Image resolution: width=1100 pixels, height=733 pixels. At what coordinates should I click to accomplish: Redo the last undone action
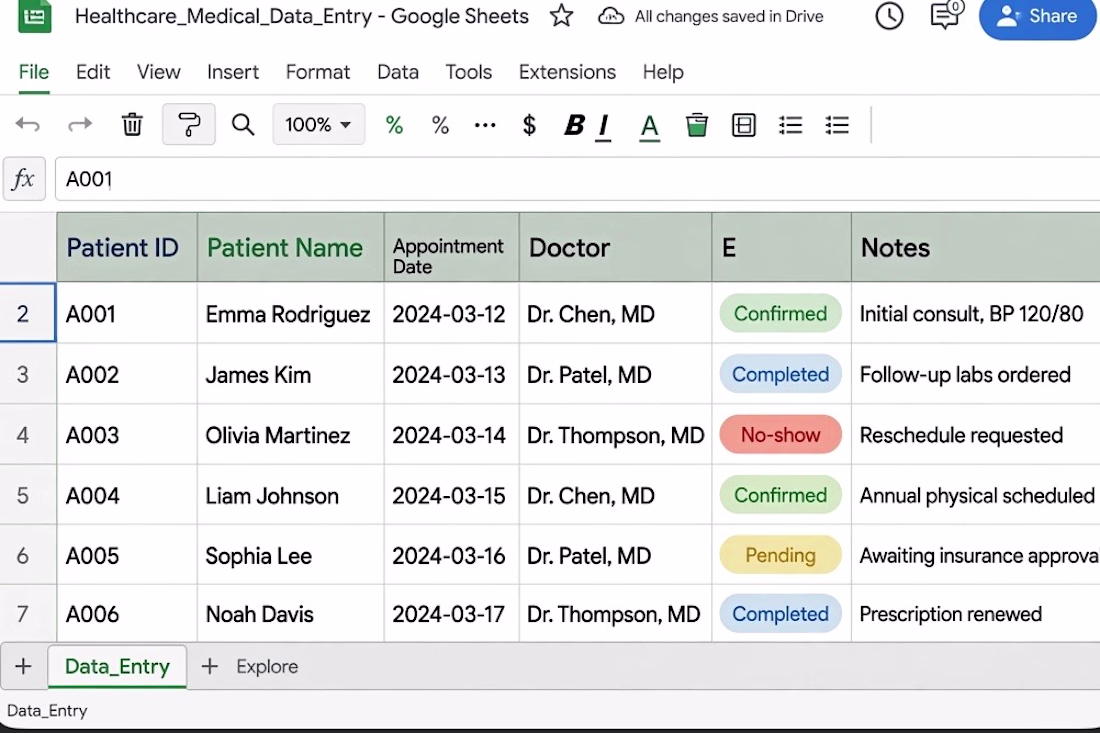(x=80, y=125)
